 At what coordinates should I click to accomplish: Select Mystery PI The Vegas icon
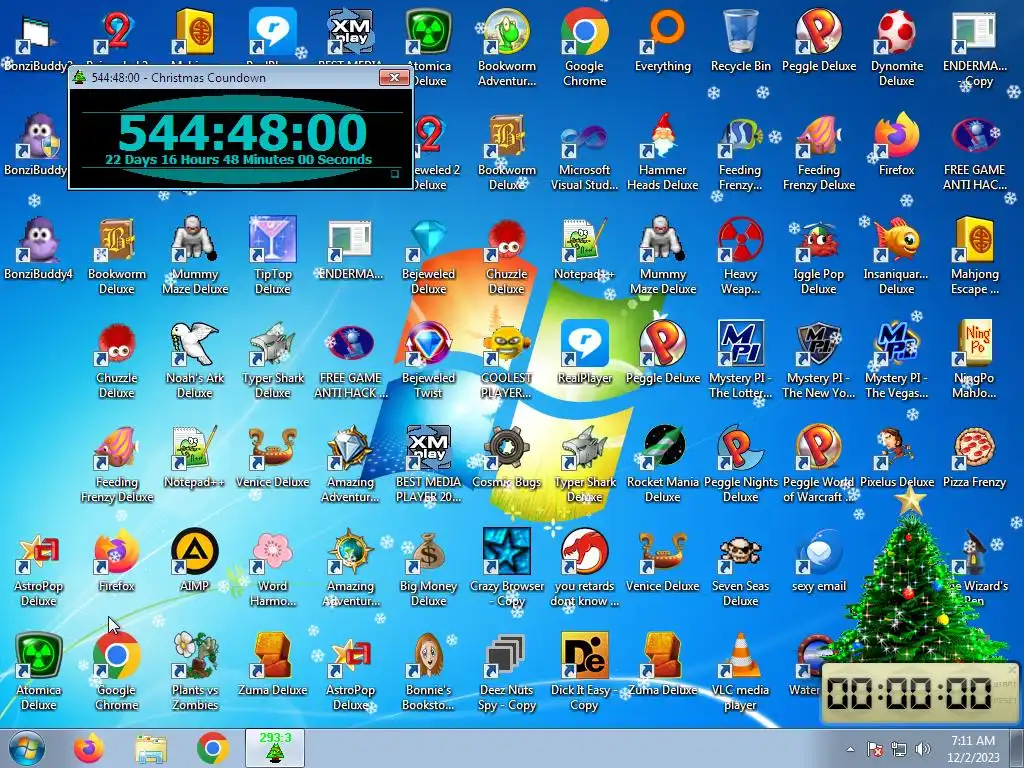pos(897,359)
